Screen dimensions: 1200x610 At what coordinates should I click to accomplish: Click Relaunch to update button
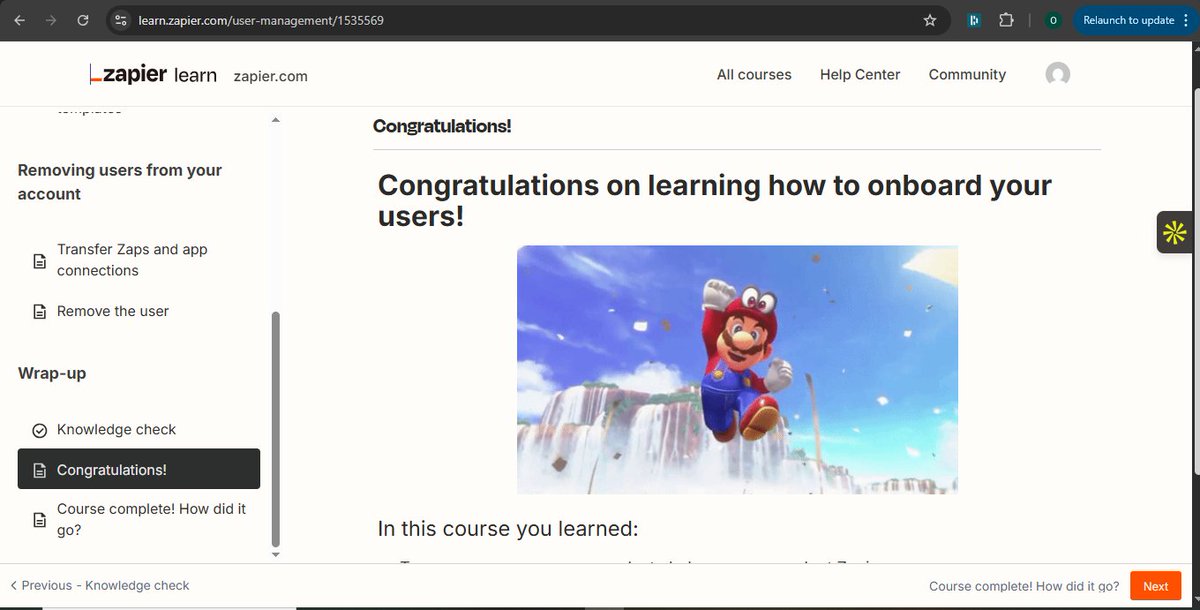click(x=1129, y=20)
